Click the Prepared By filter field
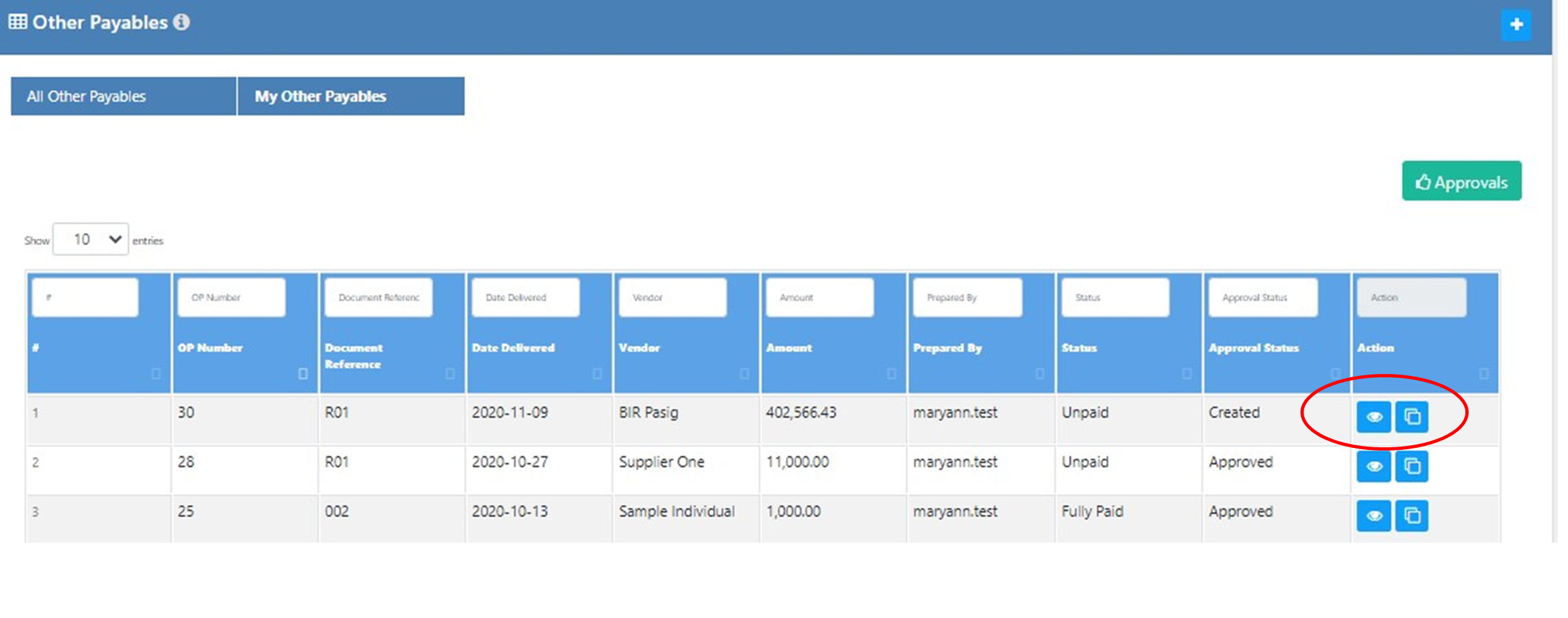Screen dimensions: 1568x618 point(967,297)
